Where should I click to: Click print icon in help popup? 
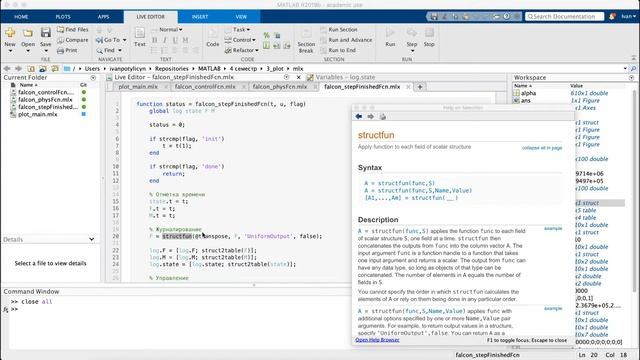[x=382, y=117]
